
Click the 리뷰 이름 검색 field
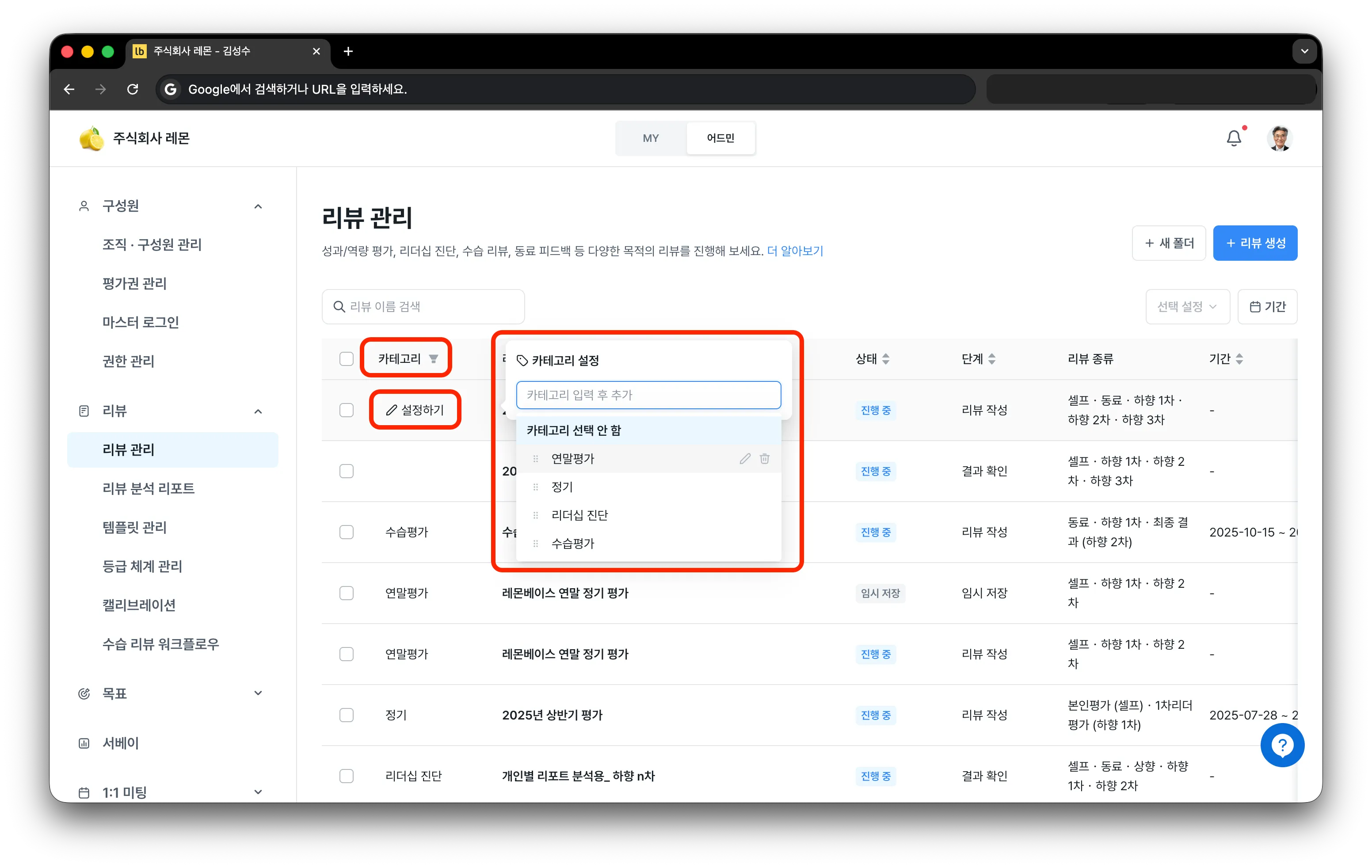click(423, 307)
